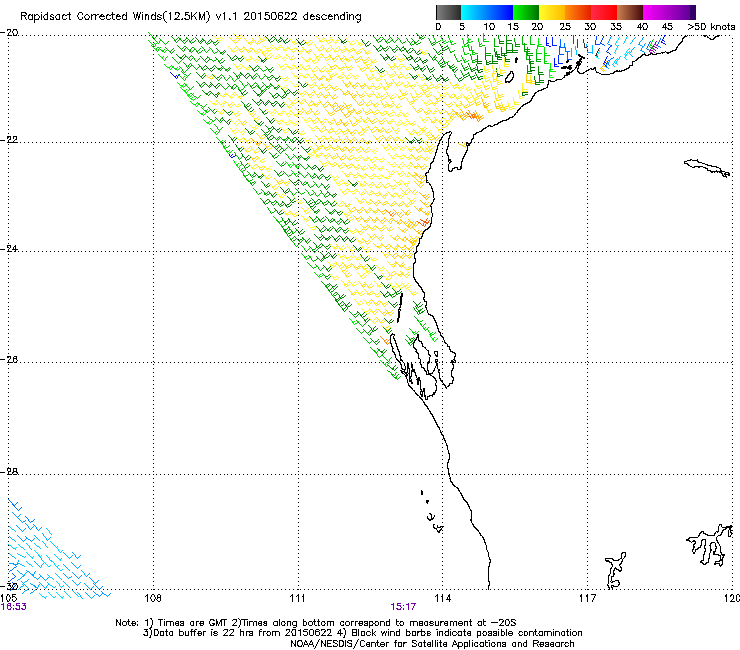Click the '111' longitude label
740x650 pixels.
[x=297, y=599]
